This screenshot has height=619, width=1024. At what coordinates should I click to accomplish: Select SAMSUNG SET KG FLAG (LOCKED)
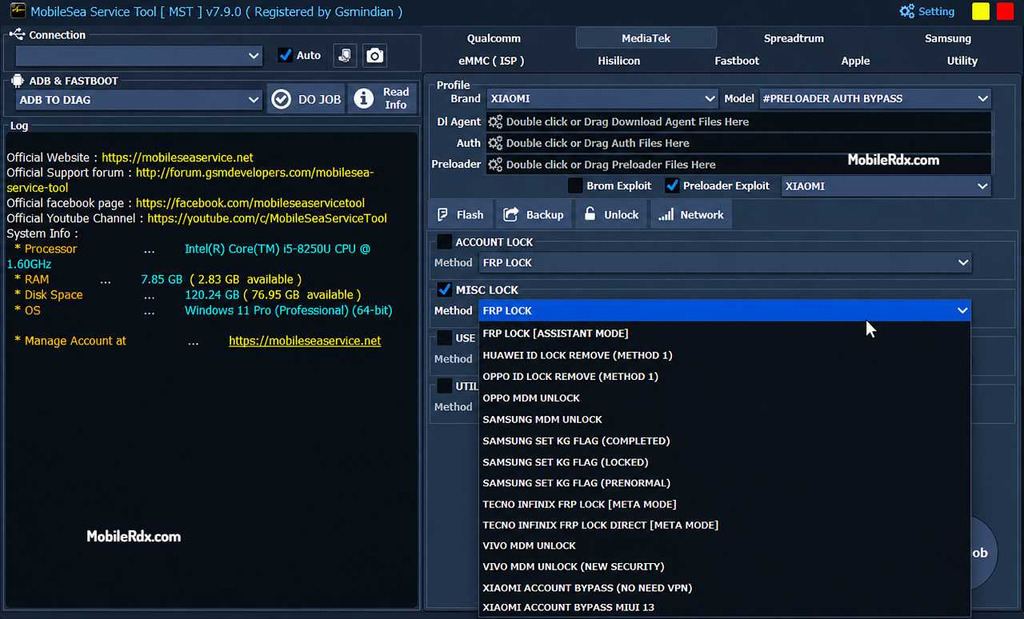click(725, 462)
